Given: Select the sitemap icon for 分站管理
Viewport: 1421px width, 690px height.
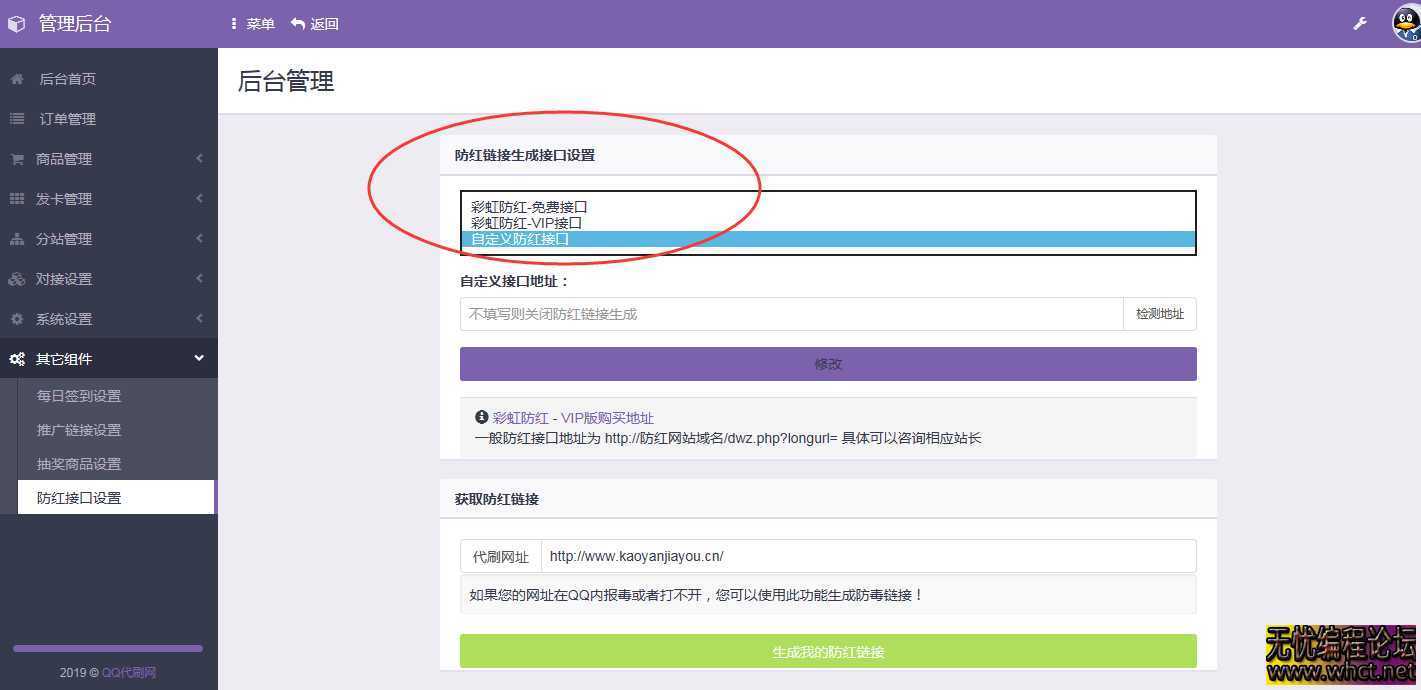Looking at the screenshot, I should coord(16,238).
